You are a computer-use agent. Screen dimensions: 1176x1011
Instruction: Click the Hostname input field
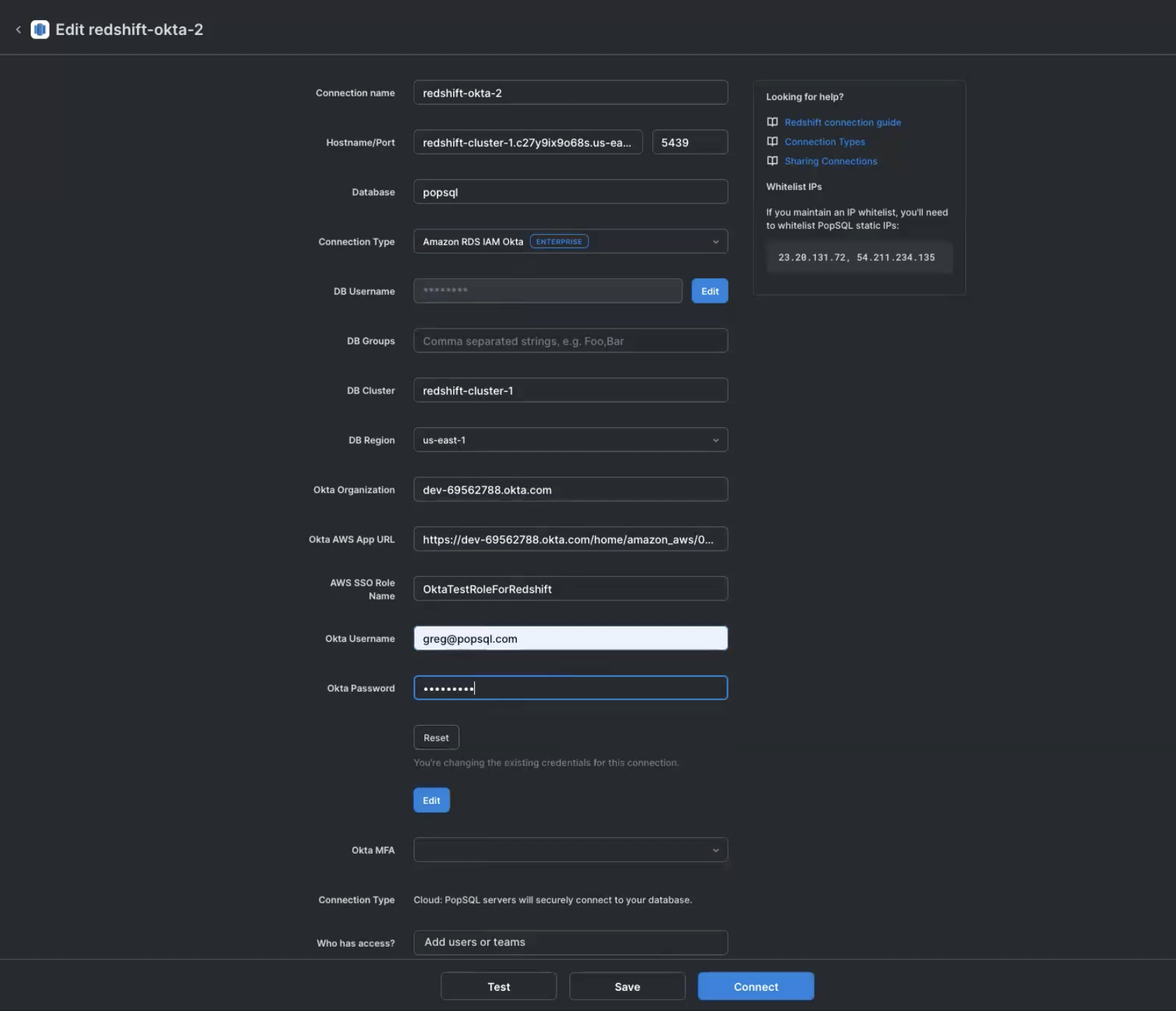pyautogui.click(x=528, y=142)
